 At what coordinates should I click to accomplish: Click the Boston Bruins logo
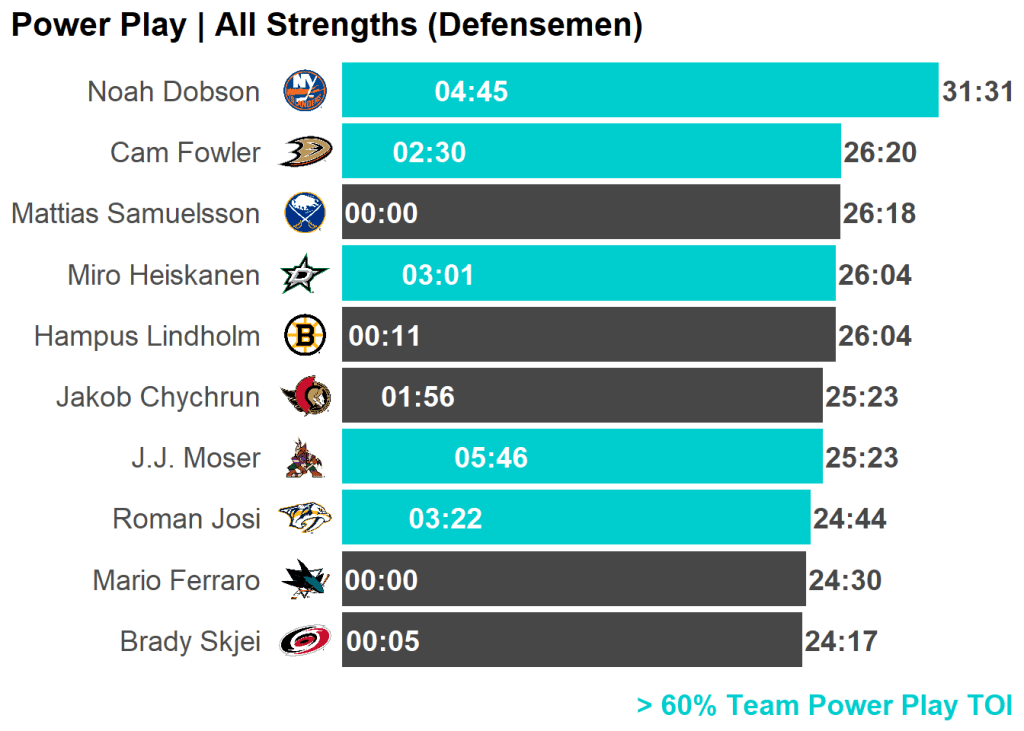[x=305, y=336]
